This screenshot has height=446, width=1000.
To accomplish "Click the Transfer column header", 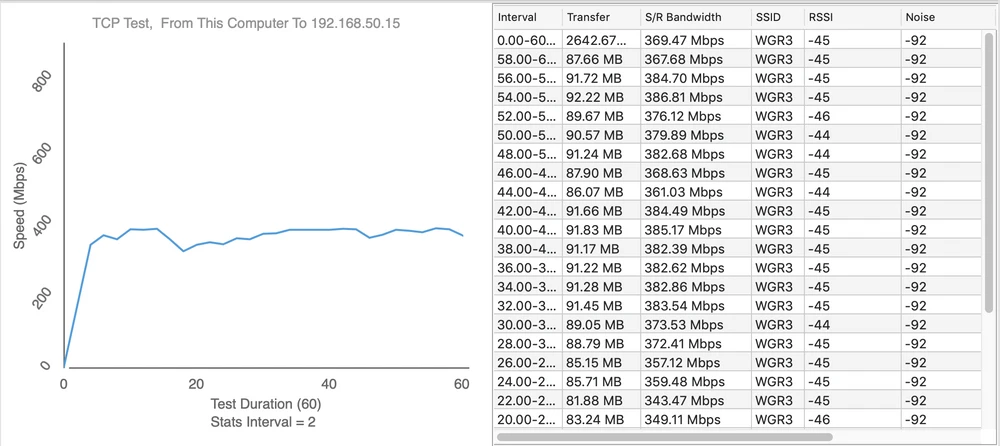I will (x=598, y=18).
